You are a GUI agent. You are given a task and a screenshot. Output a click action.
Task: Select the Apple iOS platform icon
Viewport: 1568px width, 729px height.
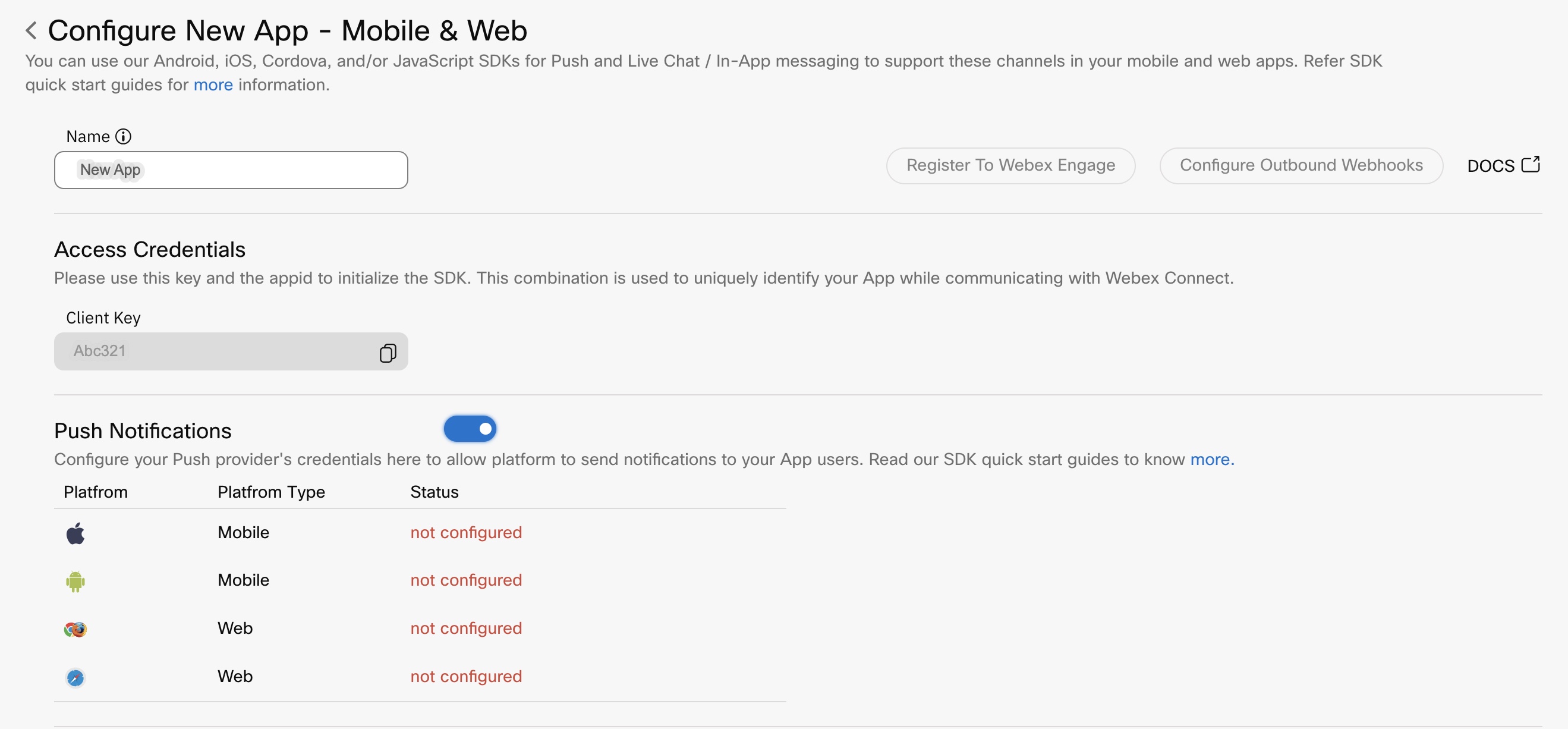point(75,533)
